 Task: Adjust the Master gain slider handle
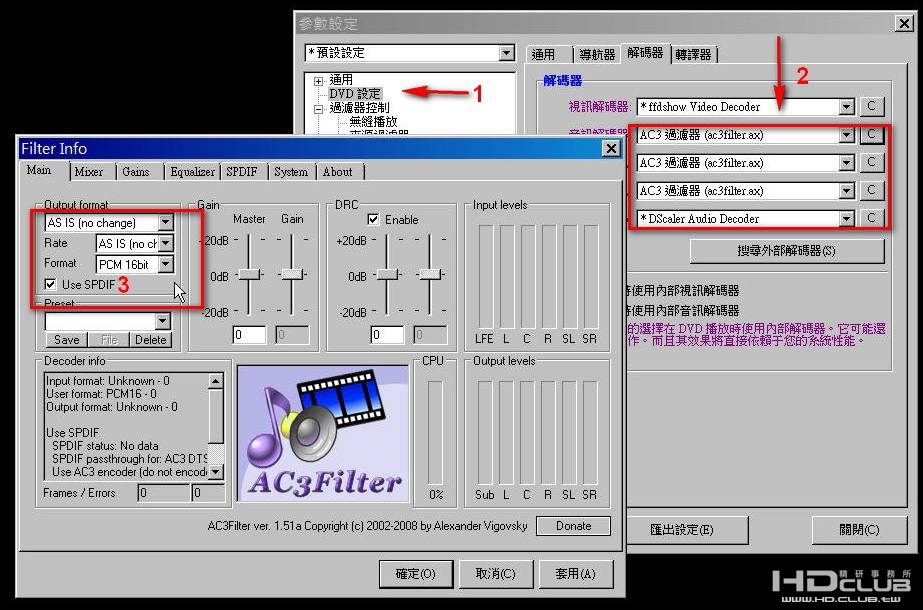coord(249,274)
